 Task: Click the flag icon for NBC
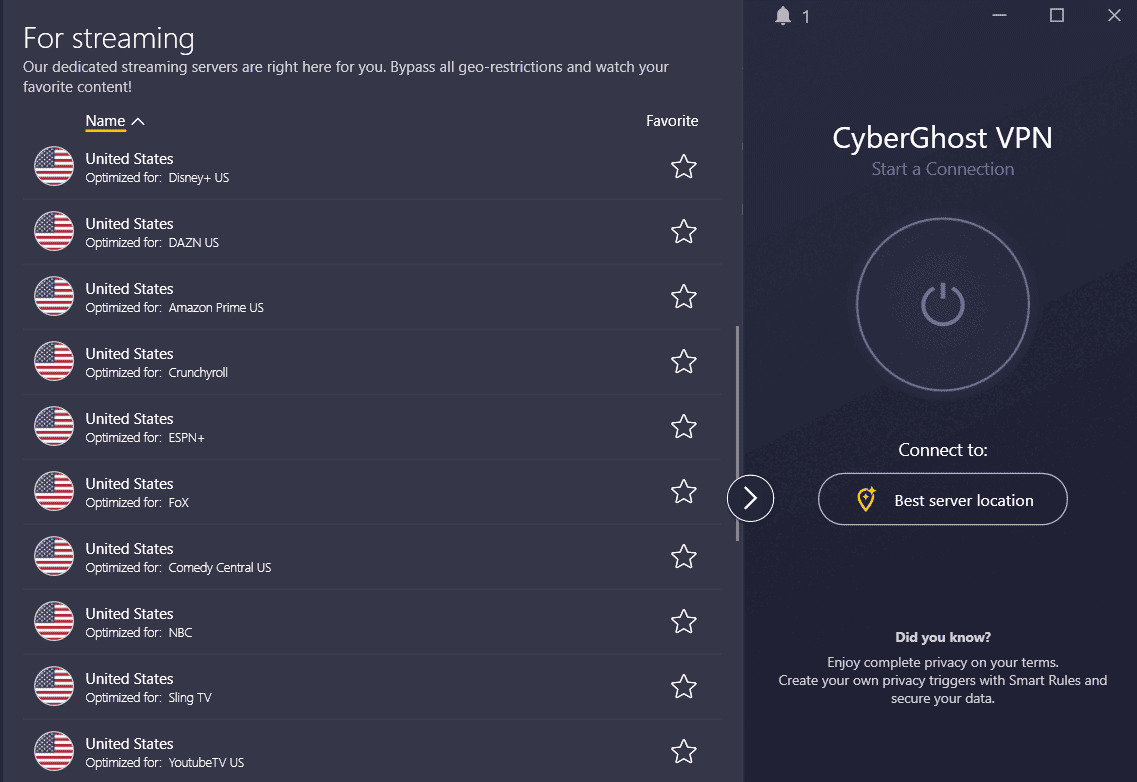tap(54, 621)
